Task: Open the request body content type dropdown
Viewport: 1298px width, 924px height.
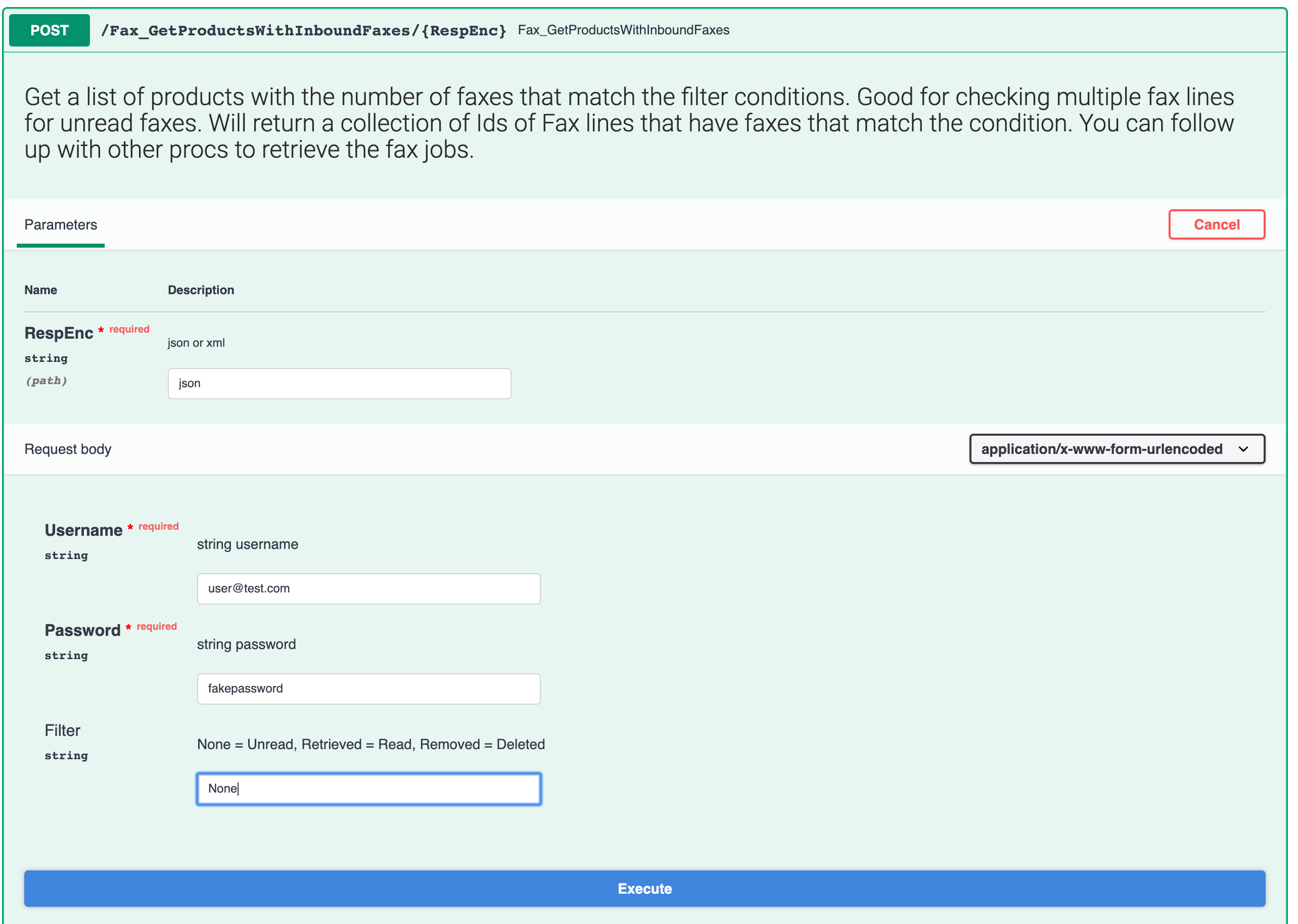Action: coord(1101,449)
